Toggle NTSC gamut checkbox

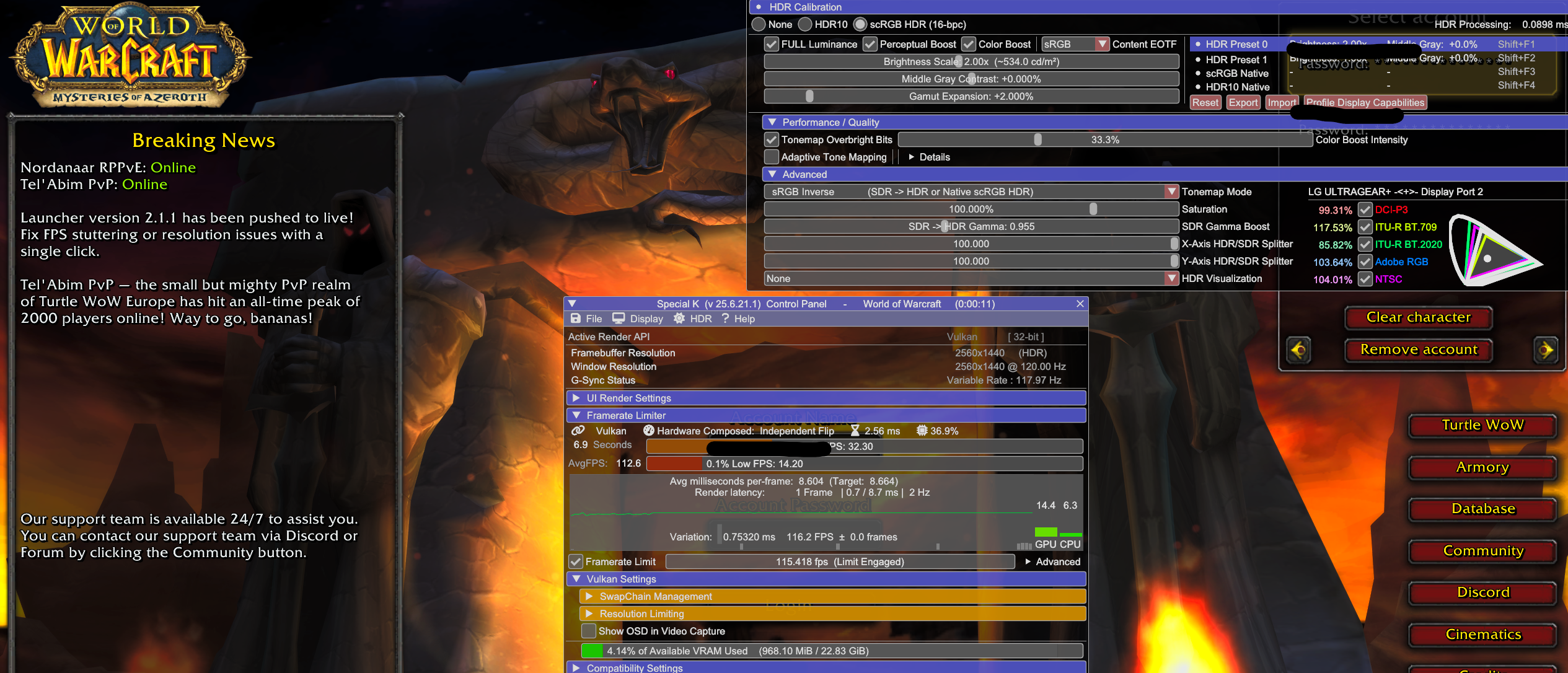(1365, 279)
